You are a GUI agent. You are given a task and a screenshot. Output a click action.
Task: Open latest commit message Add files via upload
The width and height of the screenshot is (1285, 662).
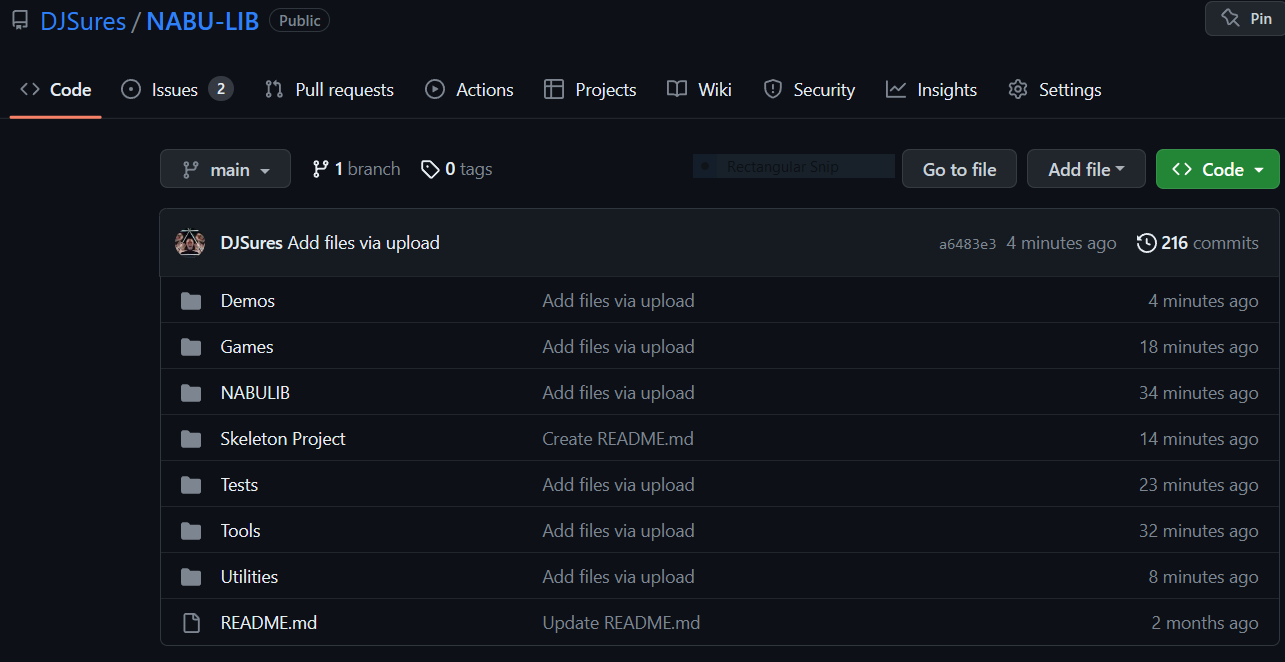tap(364, 243)
